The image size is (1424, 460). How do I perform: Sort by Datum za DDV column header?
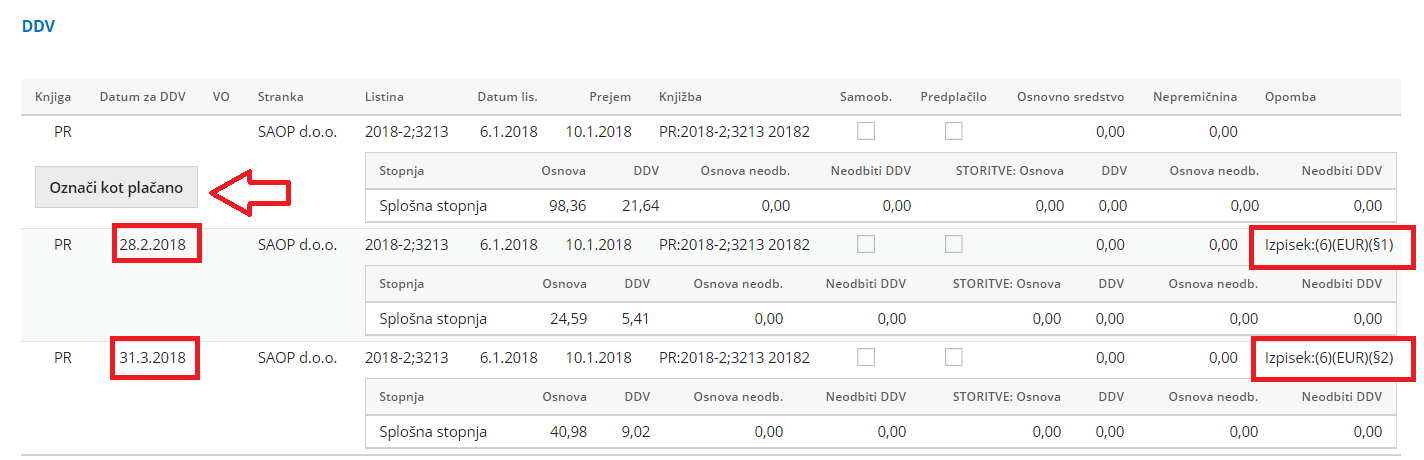coord(143,97)
